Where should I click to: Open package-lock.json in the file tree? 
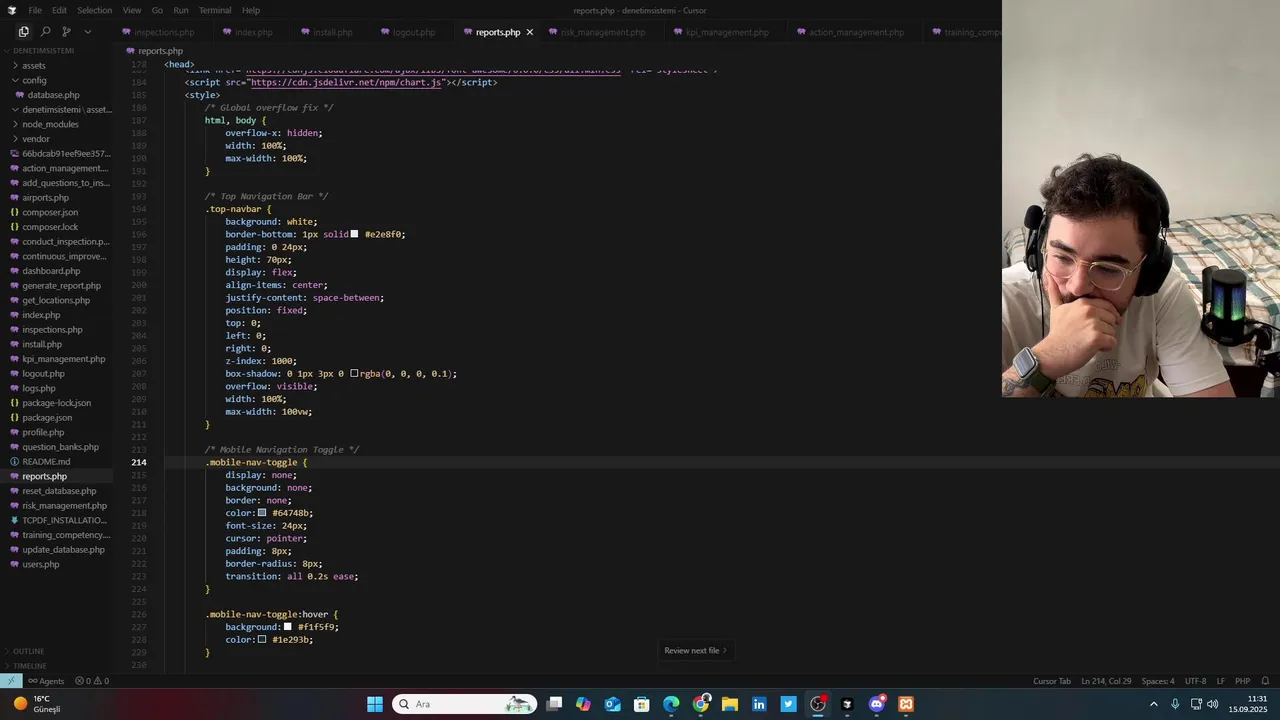tap(56, 403)
